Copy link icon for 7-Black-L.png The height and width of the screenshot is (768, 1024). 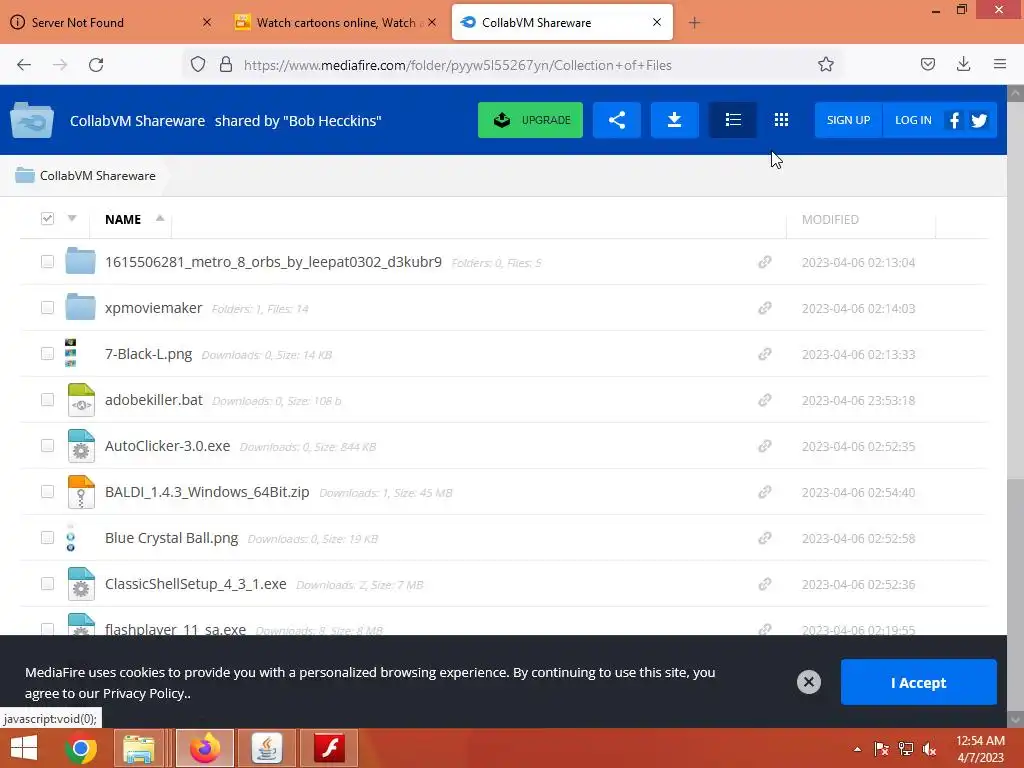pyautogui.click(x=765, y=354)
